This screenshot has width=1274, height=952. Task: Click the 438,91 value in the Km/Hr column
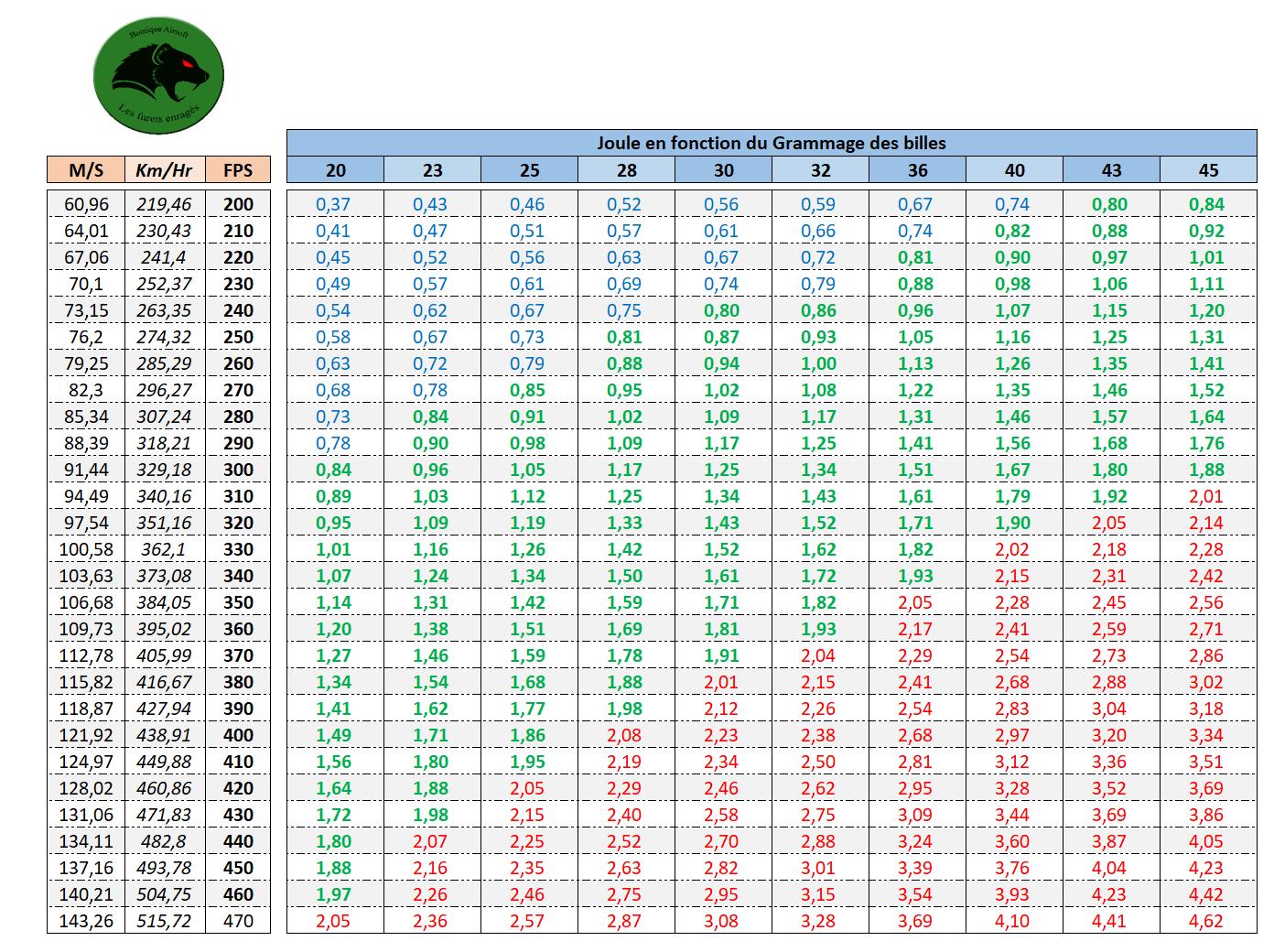click(x=165, y=735)
